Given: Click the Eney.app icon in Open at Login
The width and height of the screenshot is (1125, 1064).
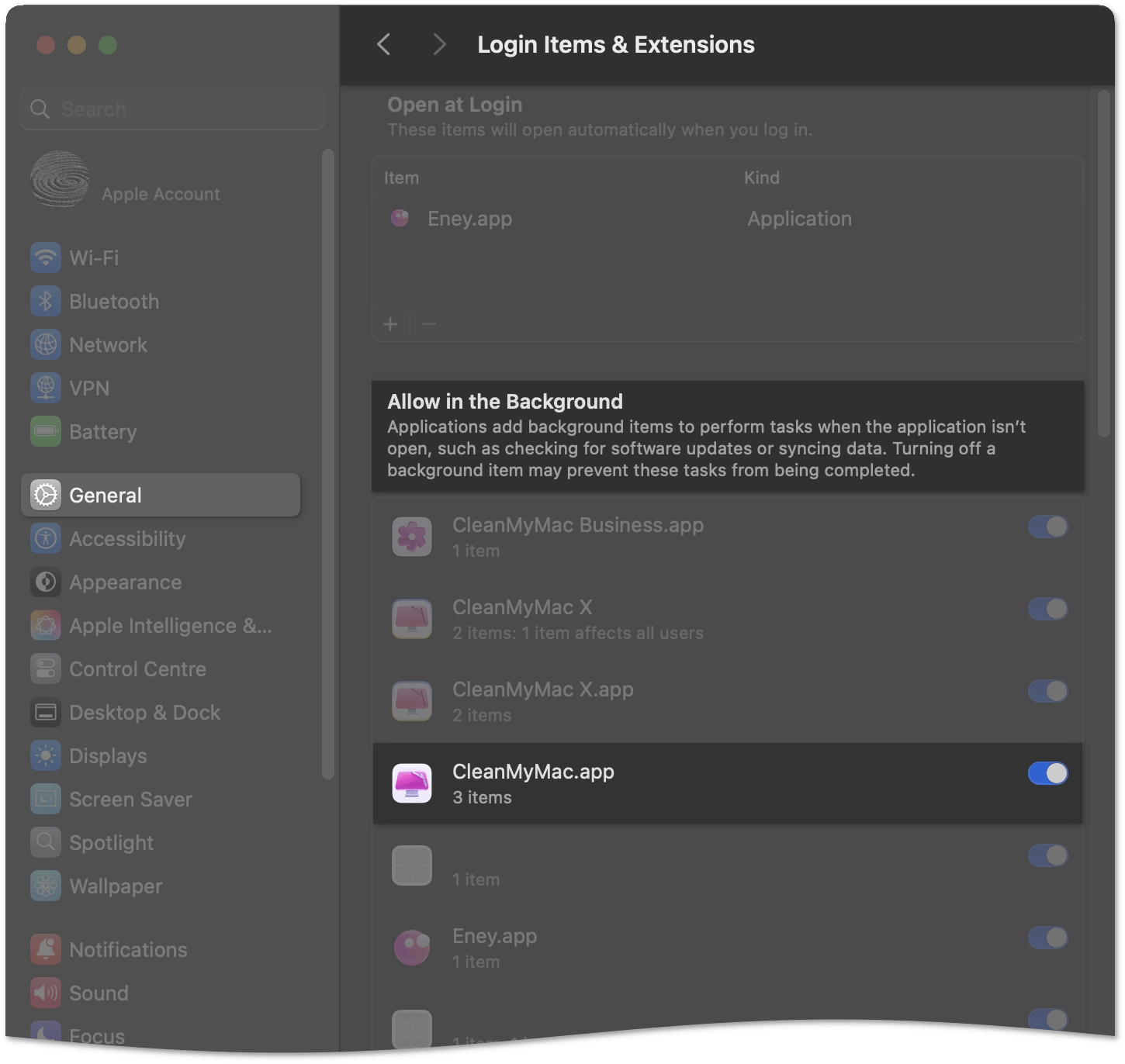Looking at the screenshot, I should (x=400, y=219).
